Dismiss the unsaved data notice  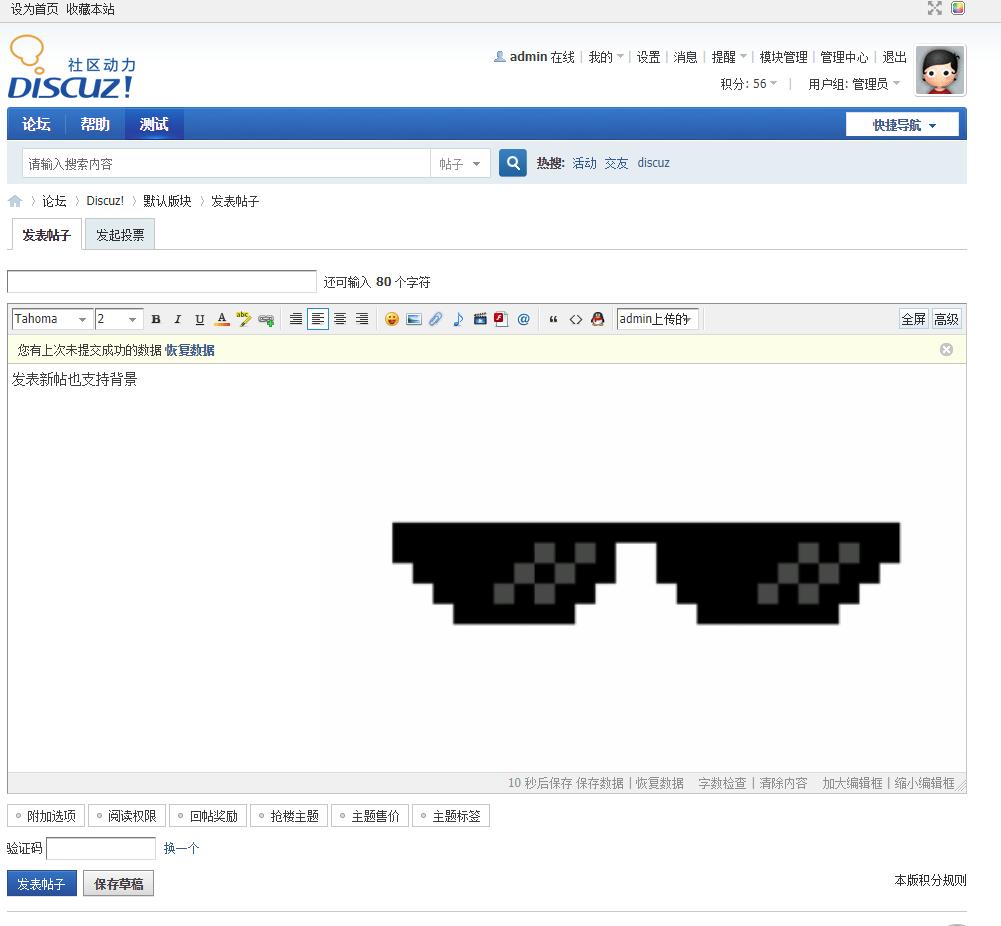tap(946, 350)
